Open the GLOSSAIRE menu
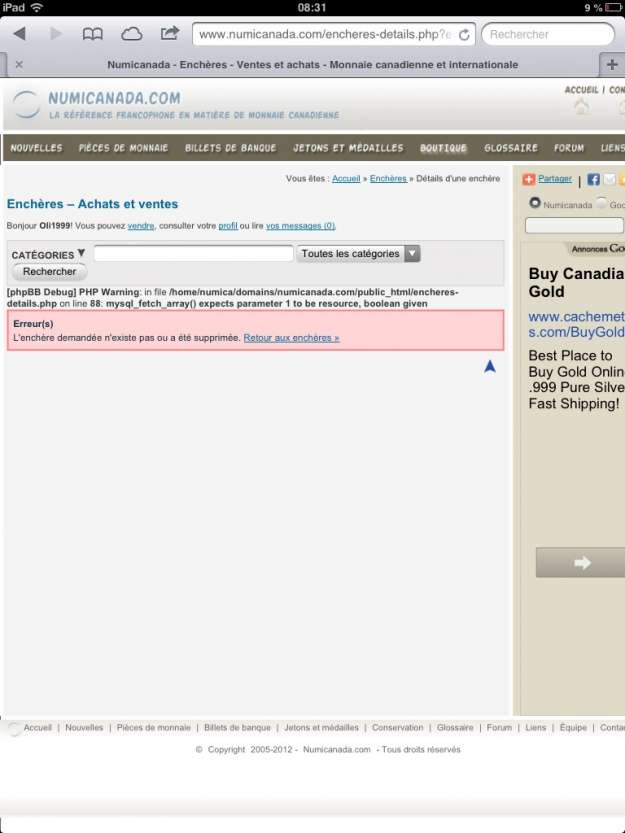Viewport: 625px width, 833px height. 511,148
